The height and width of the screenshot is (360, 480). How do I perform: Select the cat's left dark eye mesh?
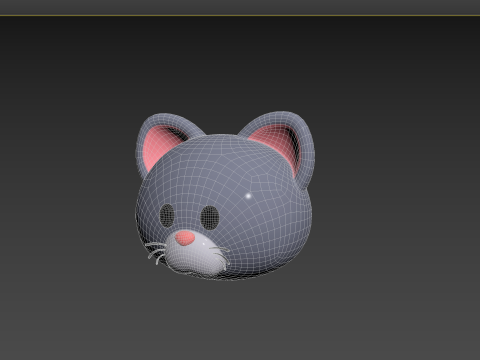pyautogui.click(x=167, y=215)
